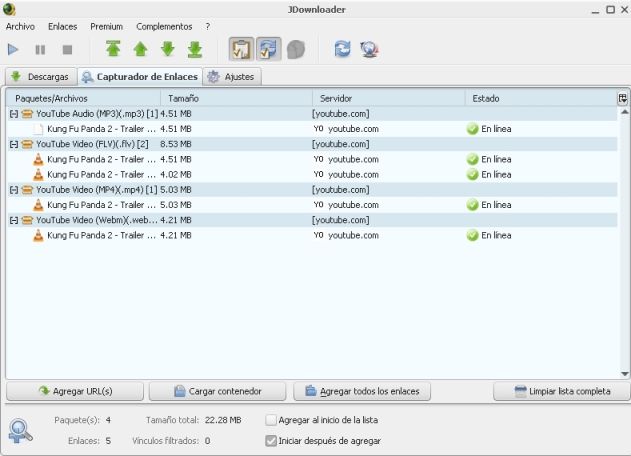Select the 4.02 MB Kung Fu Panda 2 file
Screen dimensions: 631x456
(312, 175)
